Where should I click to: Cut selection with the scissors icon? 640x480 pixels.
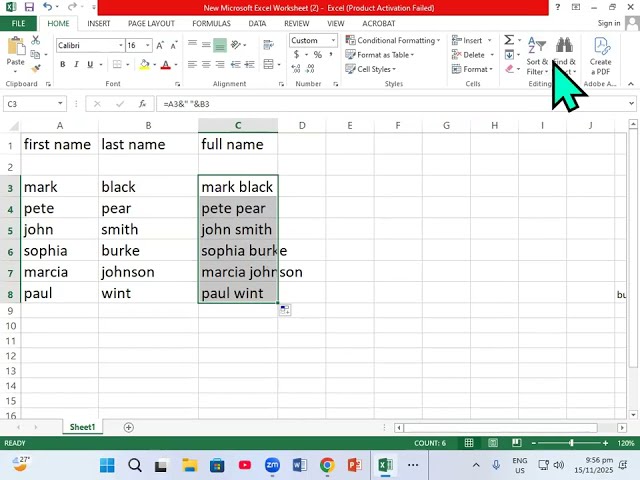[36, 40]
